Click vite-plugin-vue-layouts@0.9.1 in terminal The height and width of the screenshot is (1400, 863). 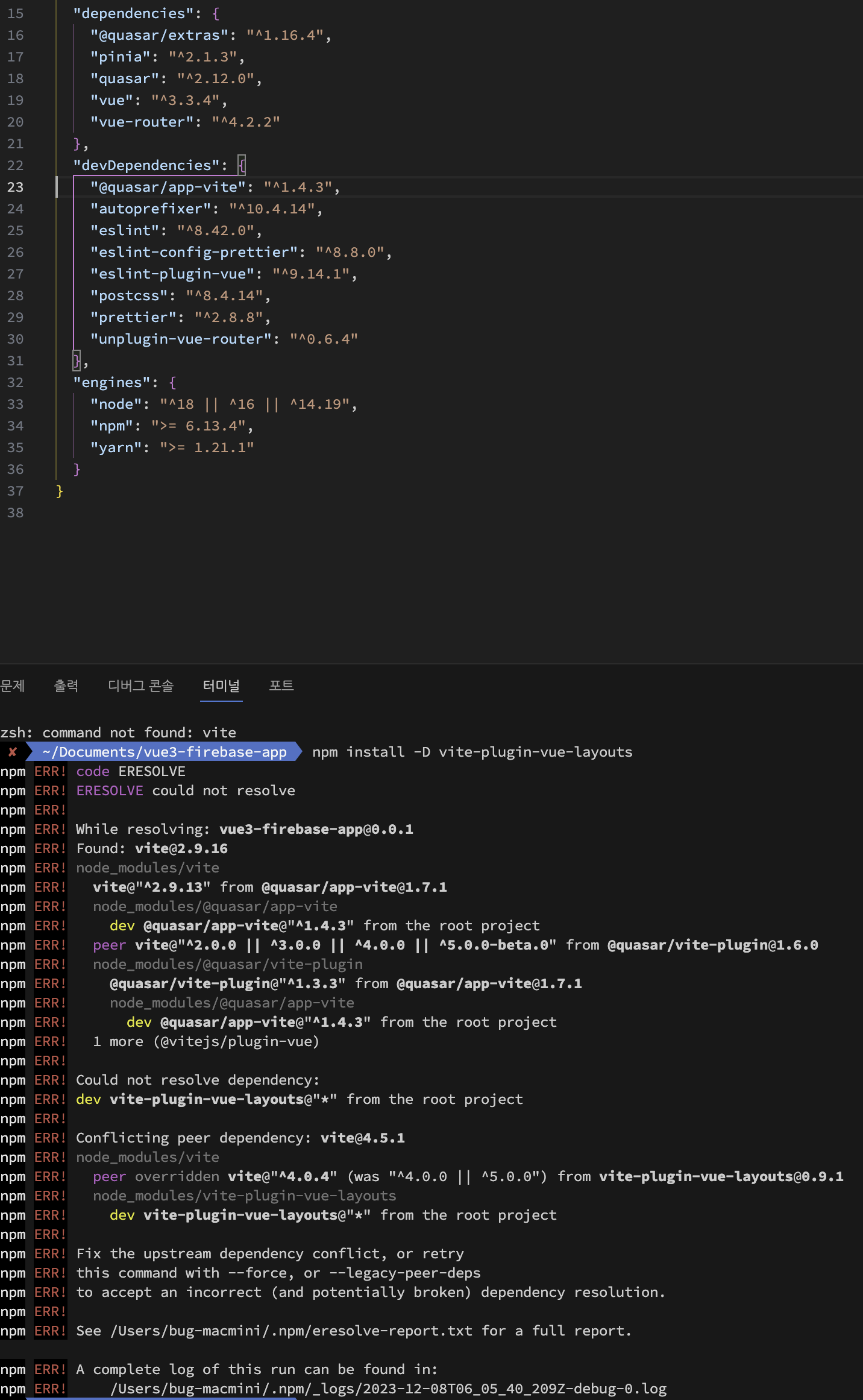[x=721, y=1176]
